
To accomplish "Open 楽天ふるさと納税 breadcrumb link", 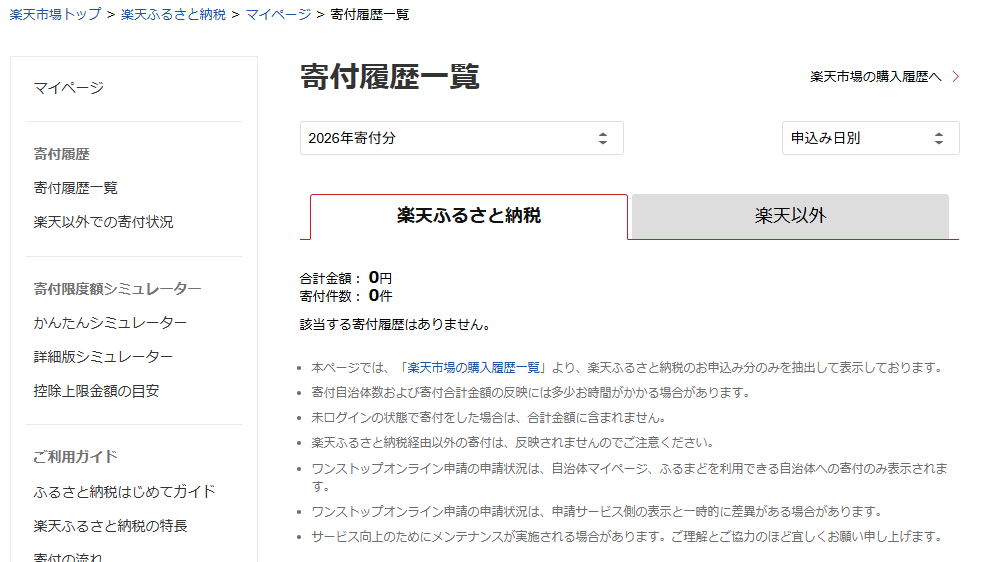I will pyautogui.click(x=173, y=14).
